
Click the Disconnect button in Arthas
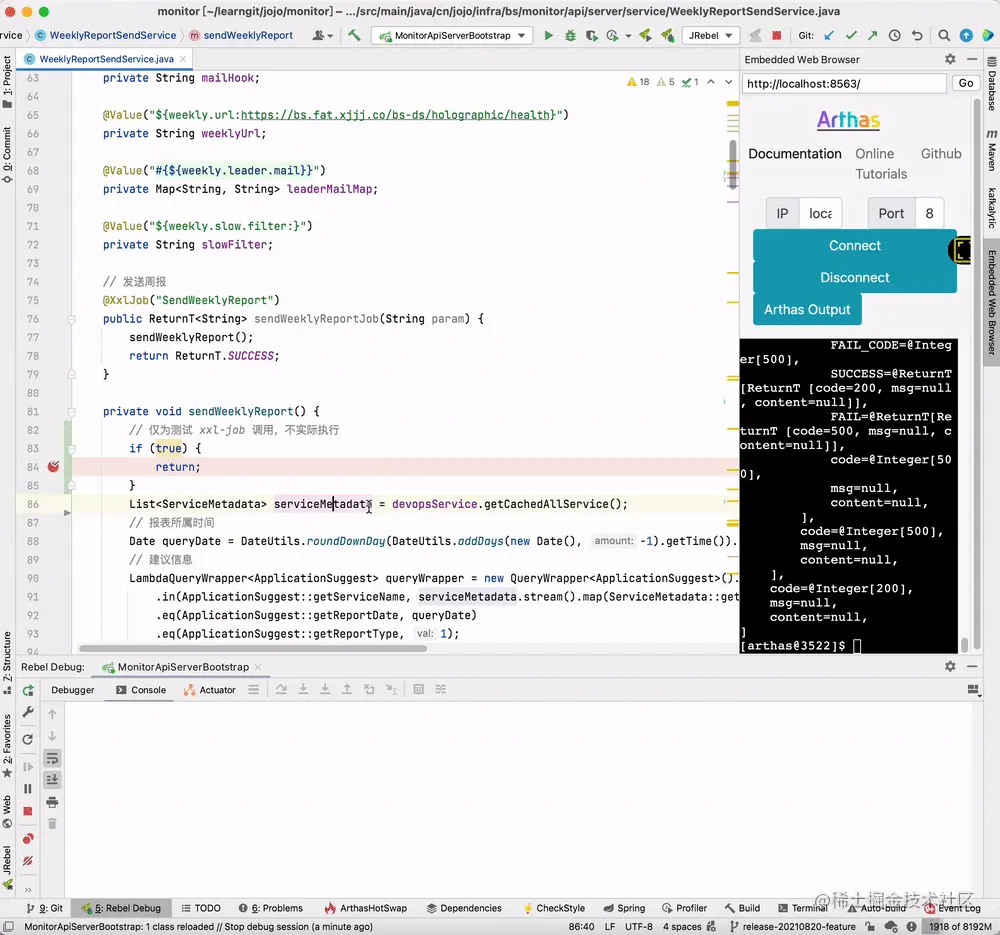coord(855,277)
